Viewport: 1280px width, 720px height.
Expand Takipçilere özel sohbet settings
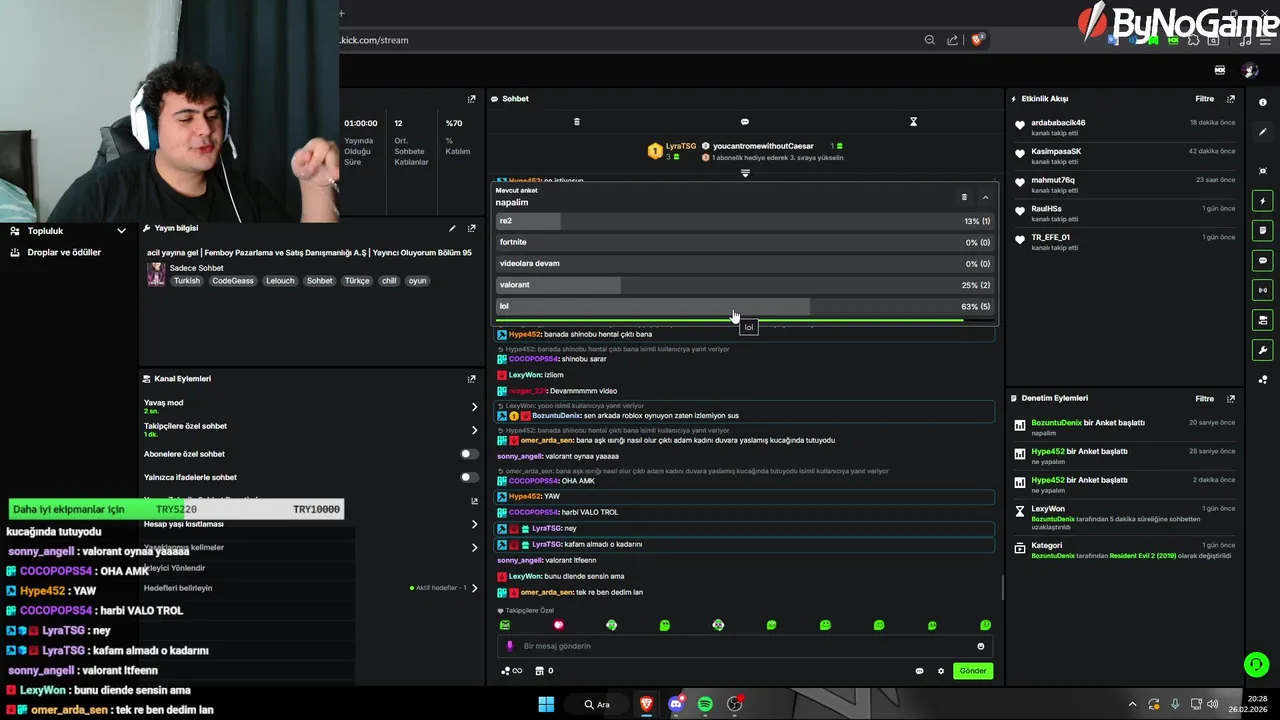[474, 430]
